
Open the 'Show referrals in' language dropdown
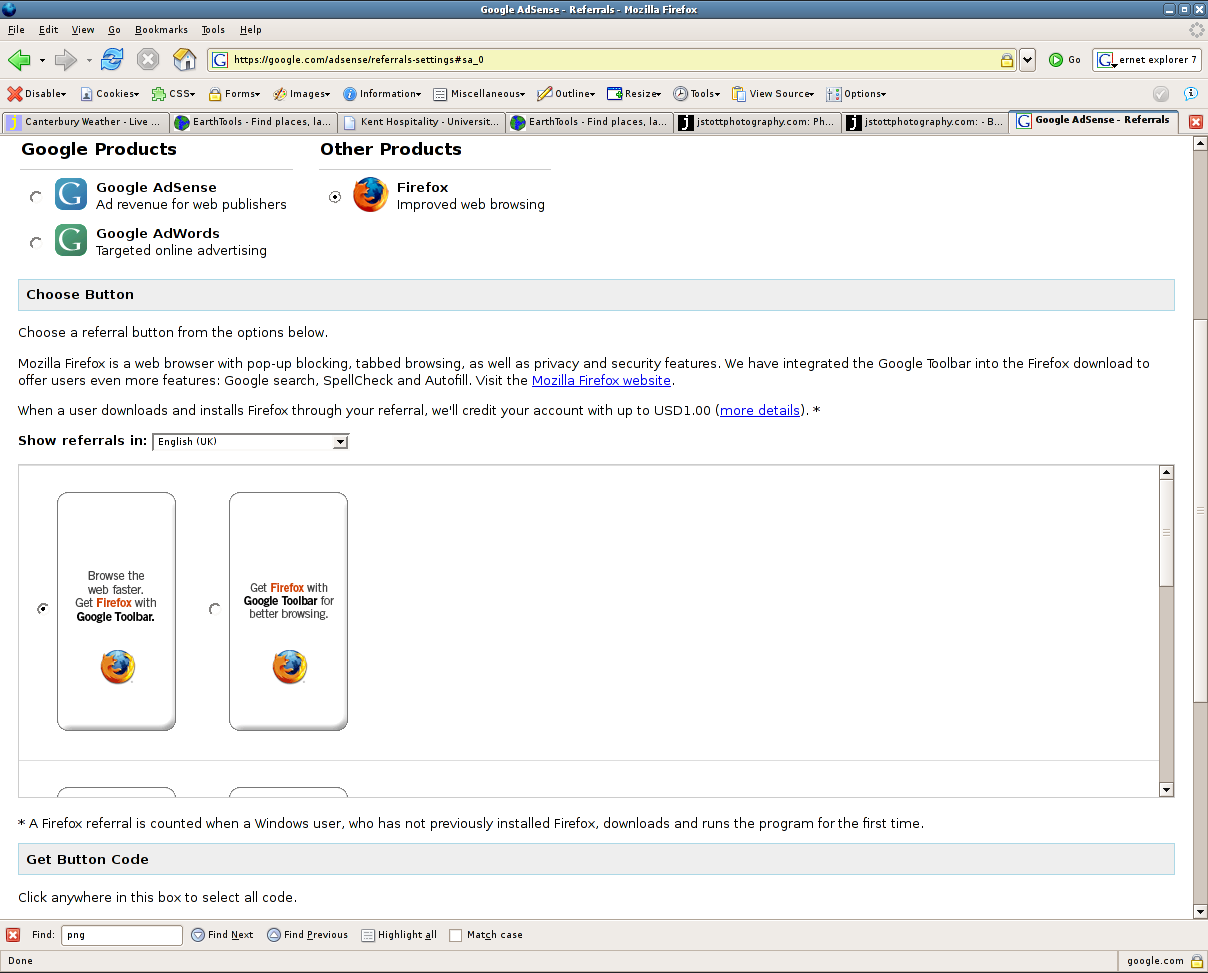tap(250, 442)
